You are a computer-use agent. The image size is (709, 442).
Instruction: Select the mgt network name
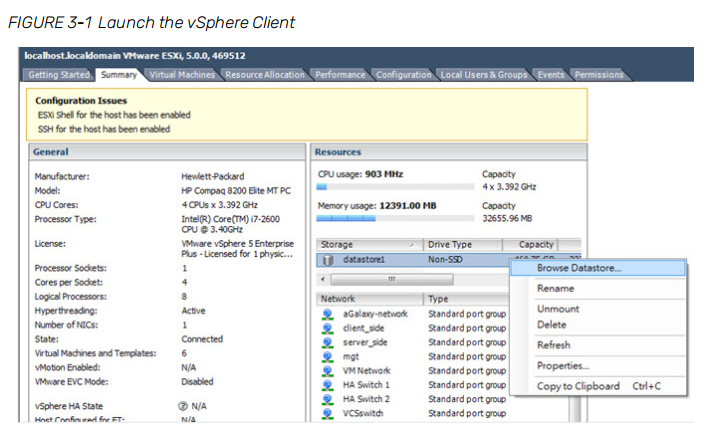(x=351, y=357)
